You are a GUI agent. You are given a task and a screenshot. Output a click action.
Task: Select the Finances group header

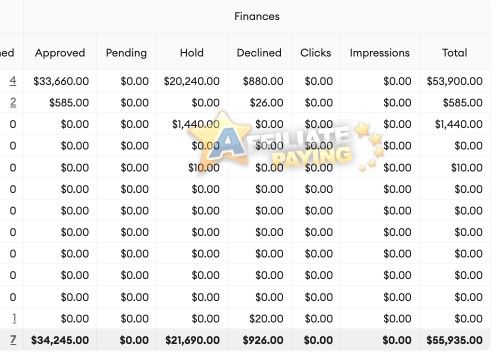[257, 16]
